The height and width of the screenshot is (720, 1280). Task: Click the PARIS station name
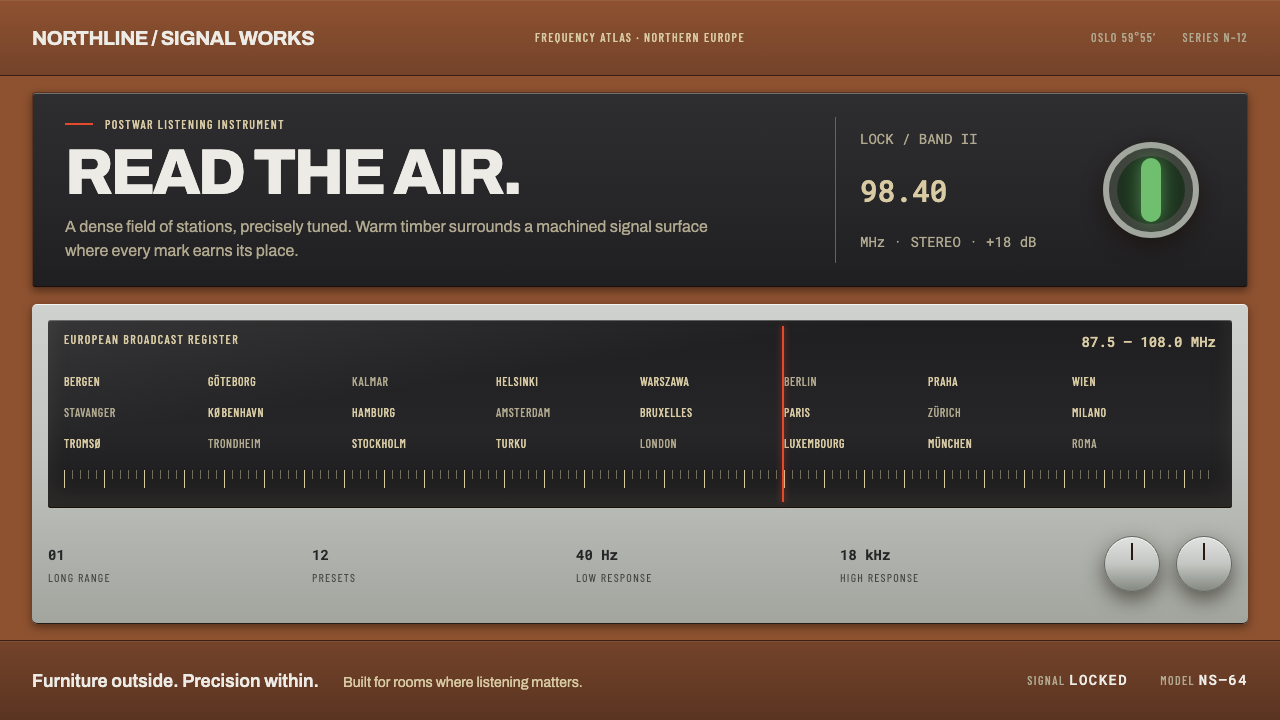click(x=797, y=413)
